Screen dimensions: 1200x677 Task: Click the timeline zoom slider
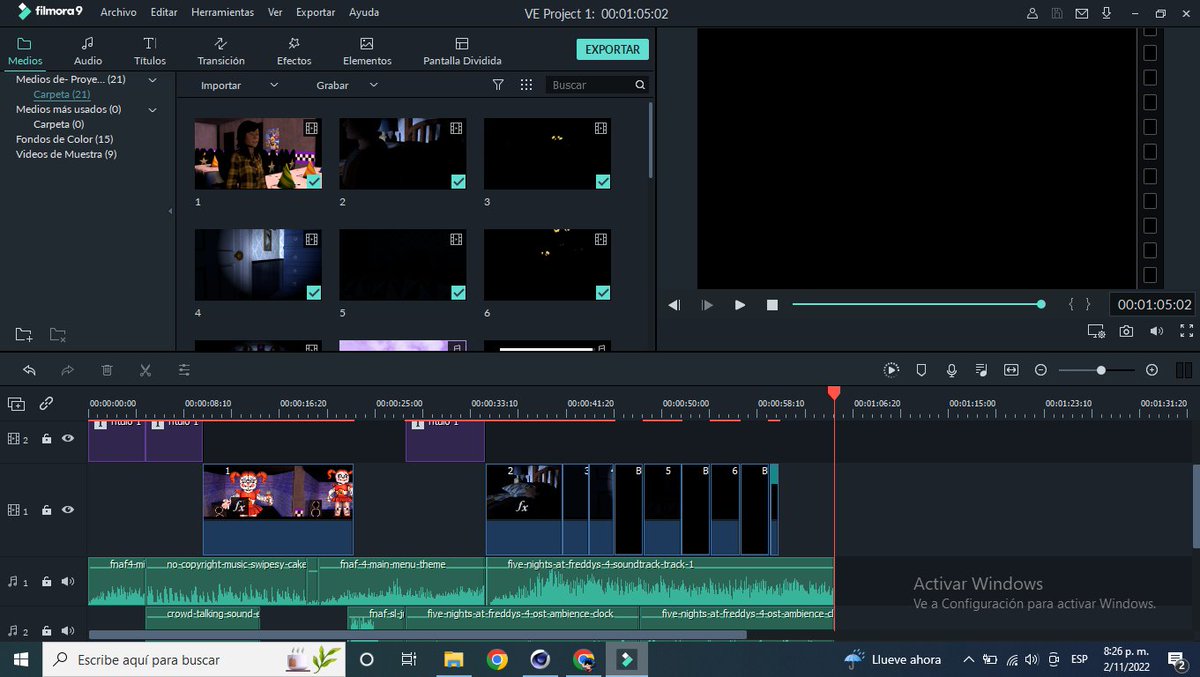1097,370
